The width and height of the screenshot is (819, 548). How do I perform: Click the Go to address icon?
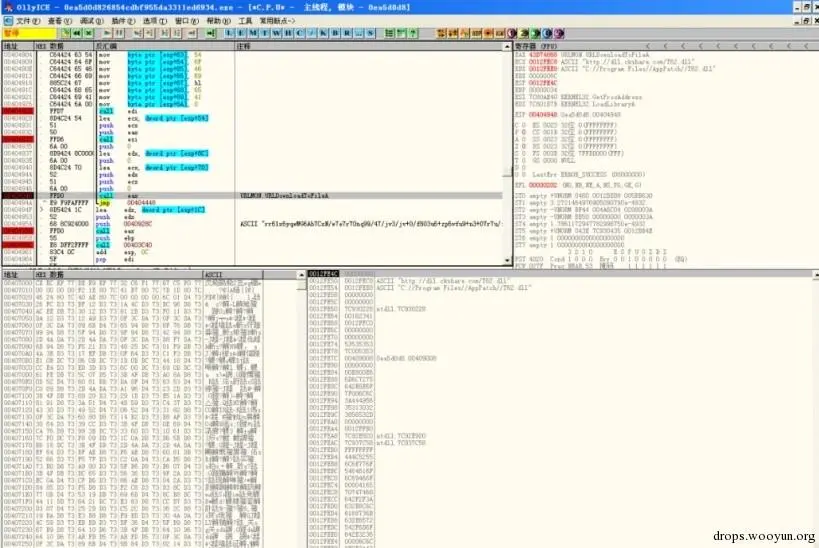pyautogui.click(x=210, y=33)
